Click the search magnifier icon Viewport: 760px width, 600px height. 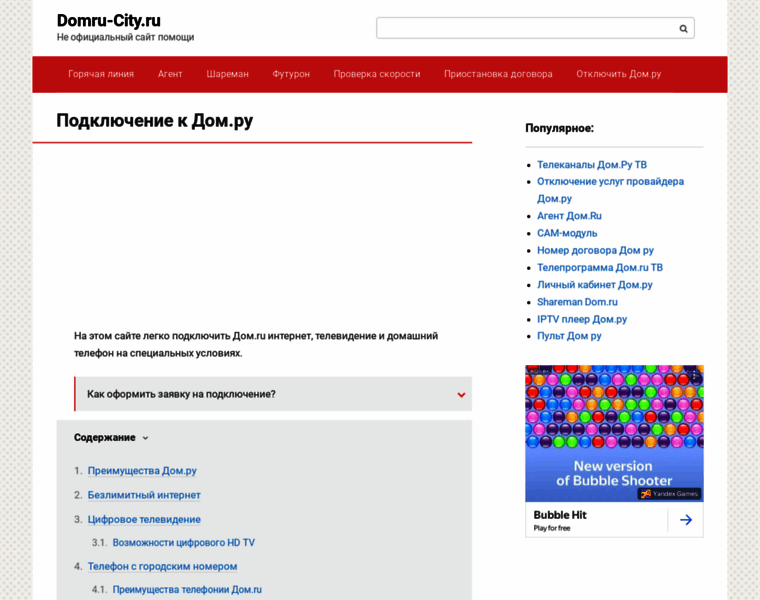(x=683, y=29)
